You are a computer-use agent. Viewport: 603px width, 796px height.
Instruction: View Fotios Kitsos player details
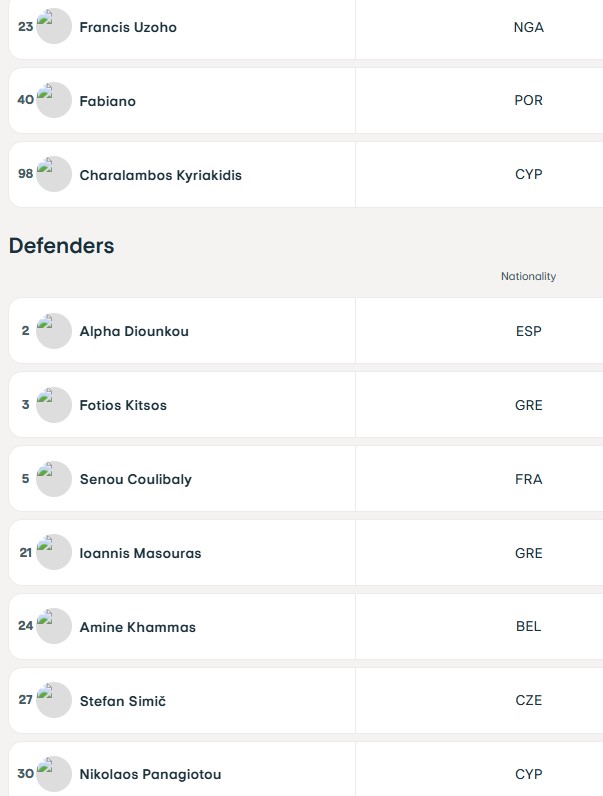[123, 405]
